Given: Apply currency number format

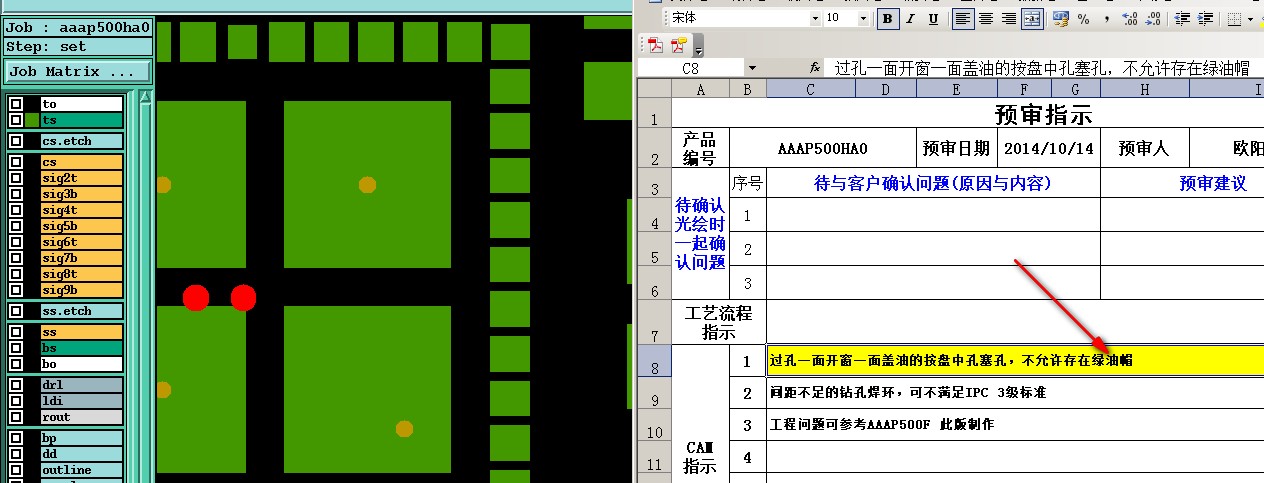Looking at the screenshot, I should coord(1060,18).
